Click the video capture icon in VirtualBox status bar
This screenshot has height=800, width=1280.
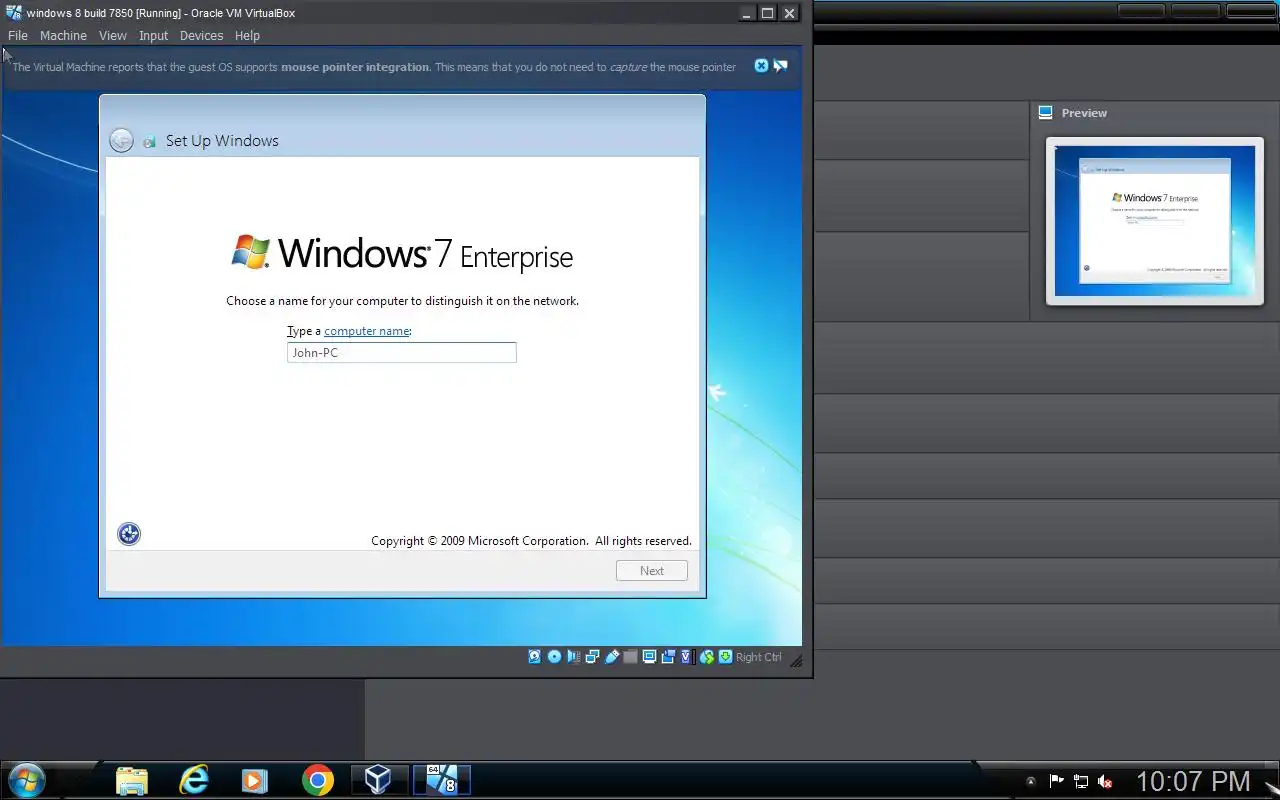click(668, 657)
